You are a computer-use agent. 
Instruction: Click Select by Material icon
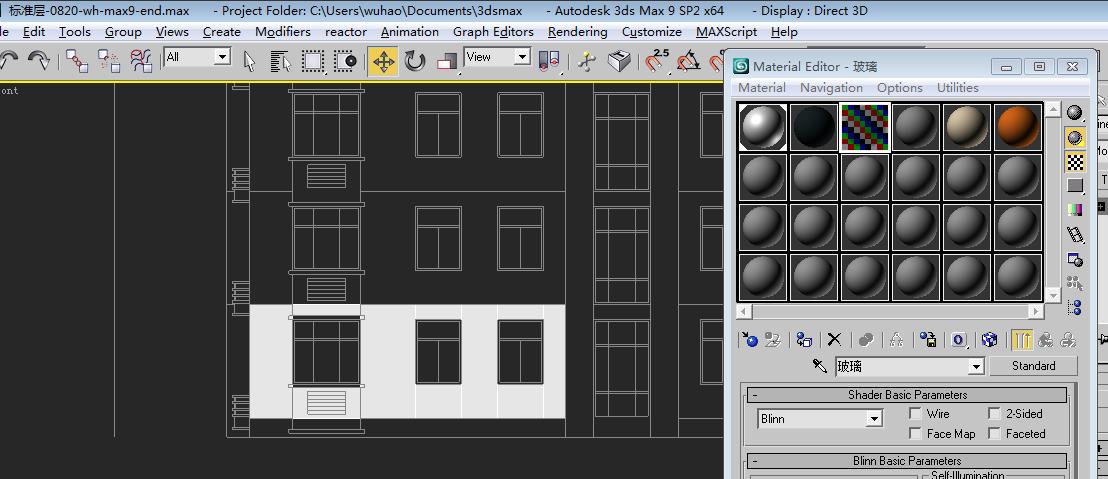1075,283
